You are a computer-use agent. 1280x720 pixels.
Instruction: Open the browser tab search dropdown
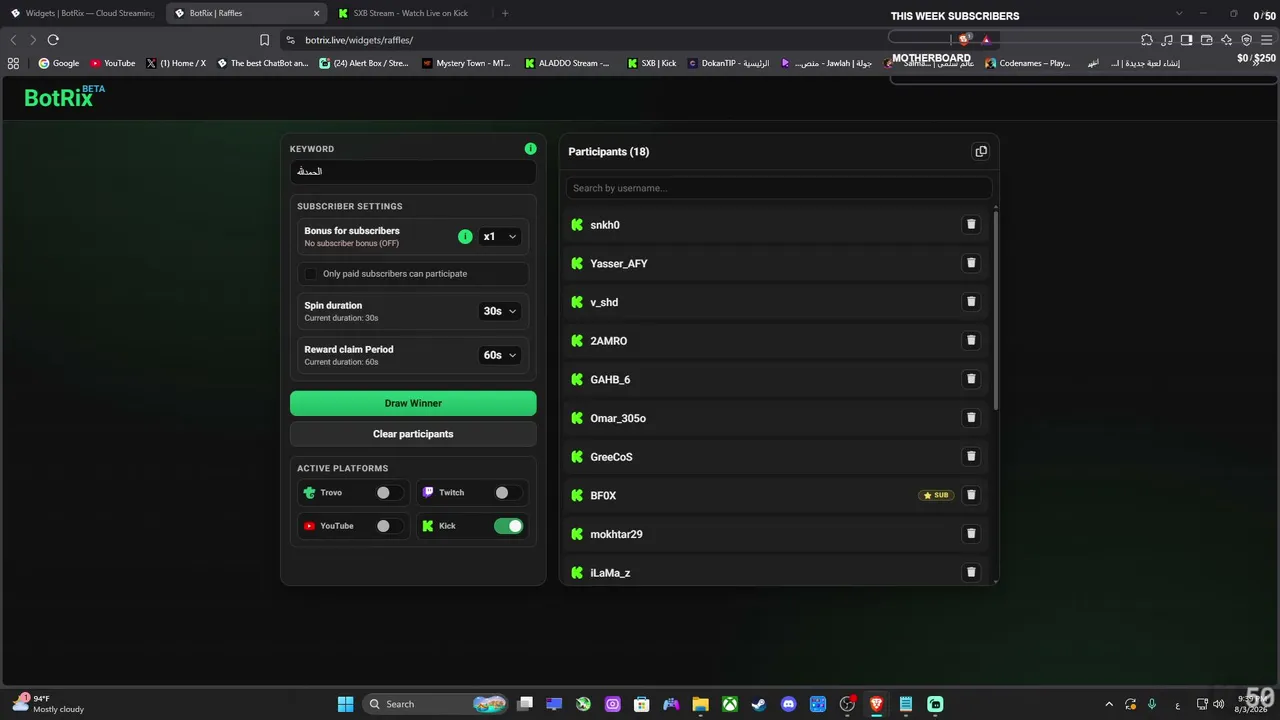click(1178, 13)
